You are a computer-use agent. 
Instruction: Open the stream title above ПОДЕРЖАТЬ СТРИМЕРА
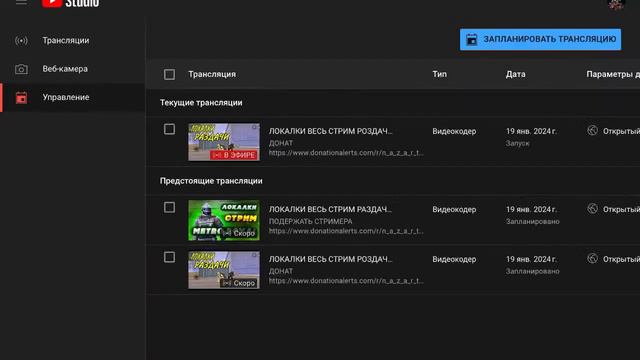[330, 209]
